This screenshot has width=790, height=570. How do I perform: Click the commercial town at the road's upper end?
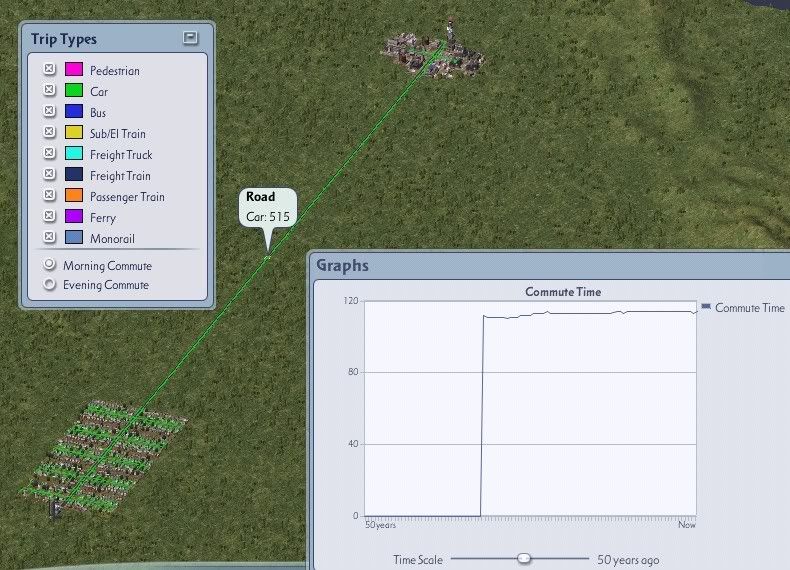(433, 54)
